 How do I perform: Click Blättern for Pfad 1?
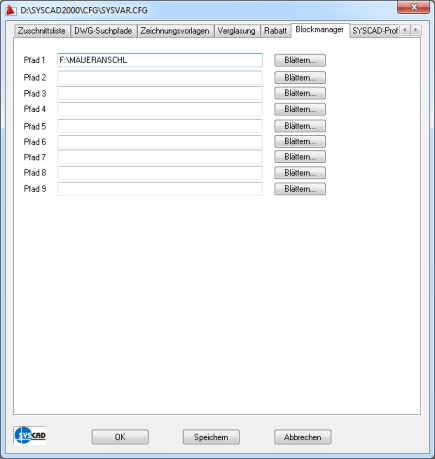(300, 60)
